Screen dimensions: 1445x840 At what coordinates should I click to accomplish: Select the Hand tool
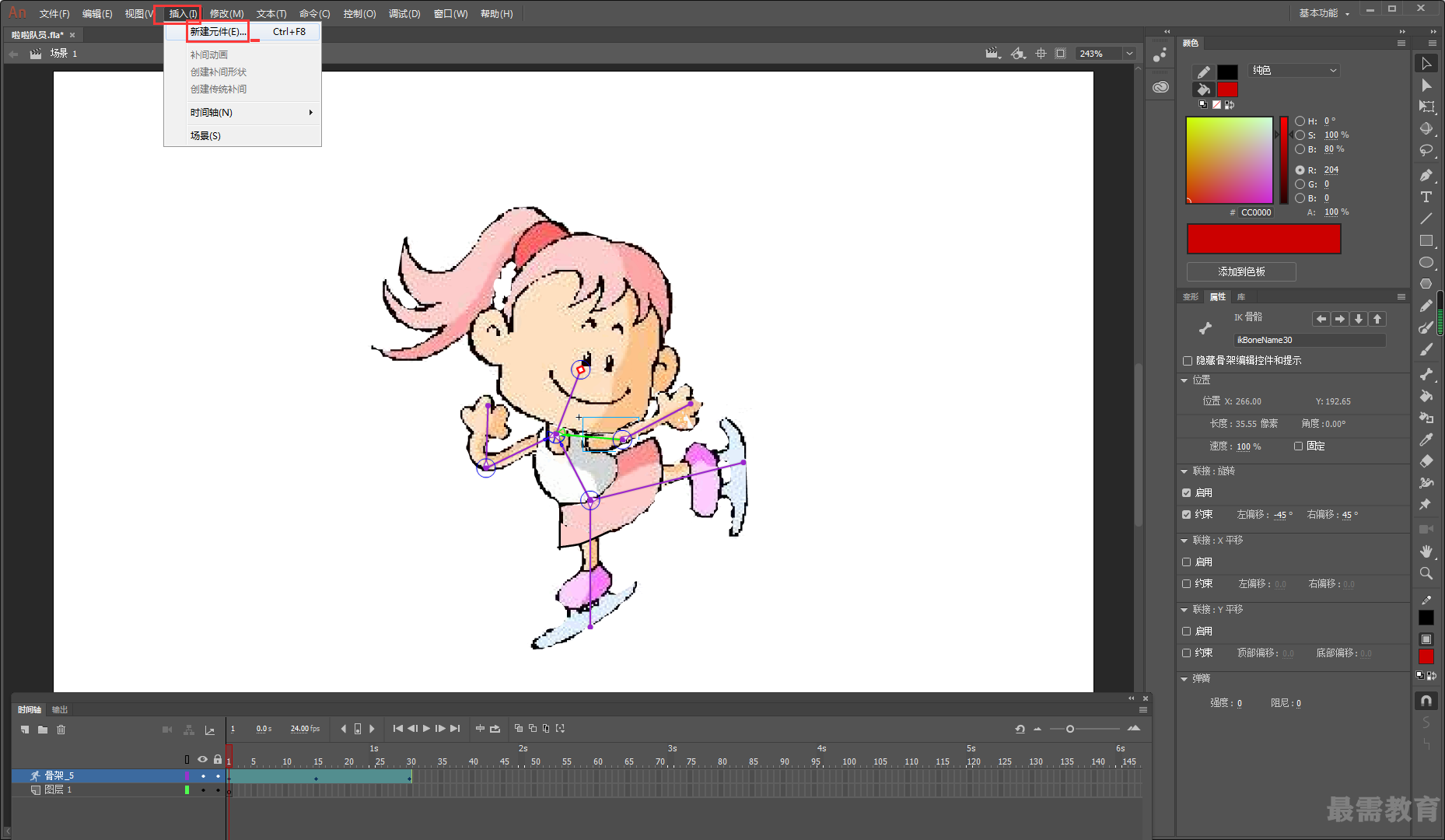tap(1426, 551)
